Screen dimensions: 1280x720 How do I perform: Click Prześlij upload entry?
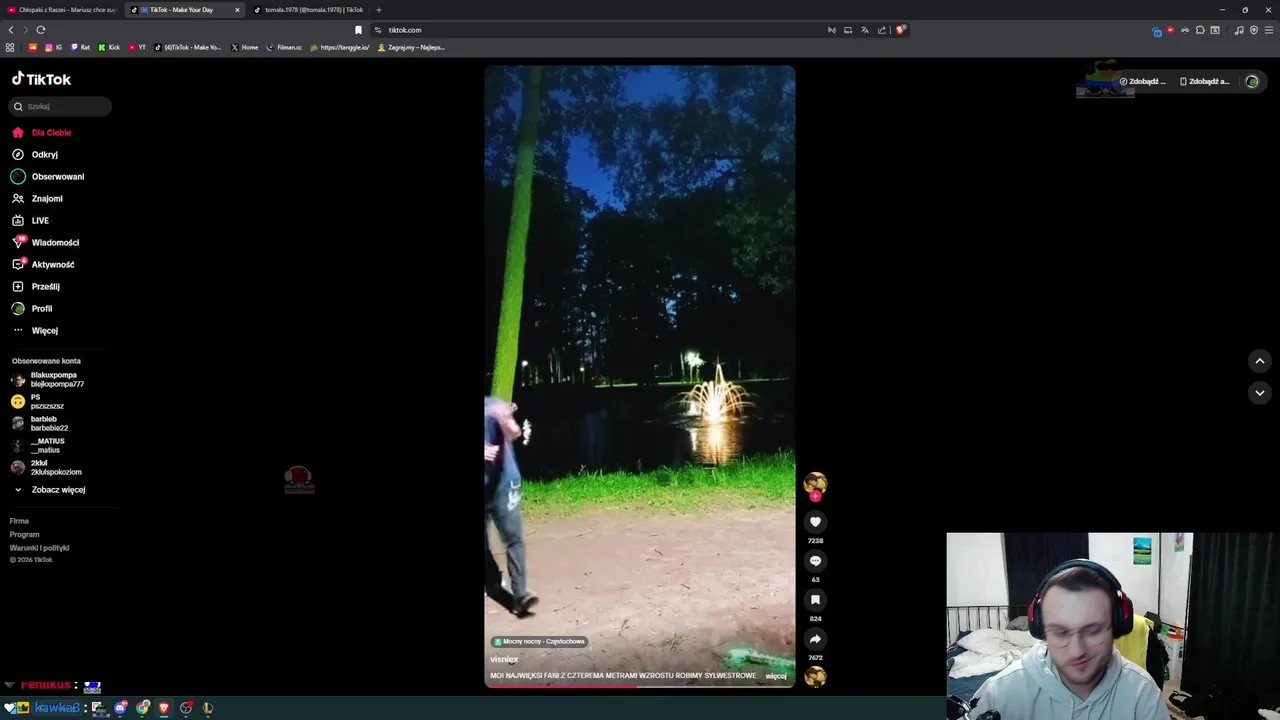36,286
